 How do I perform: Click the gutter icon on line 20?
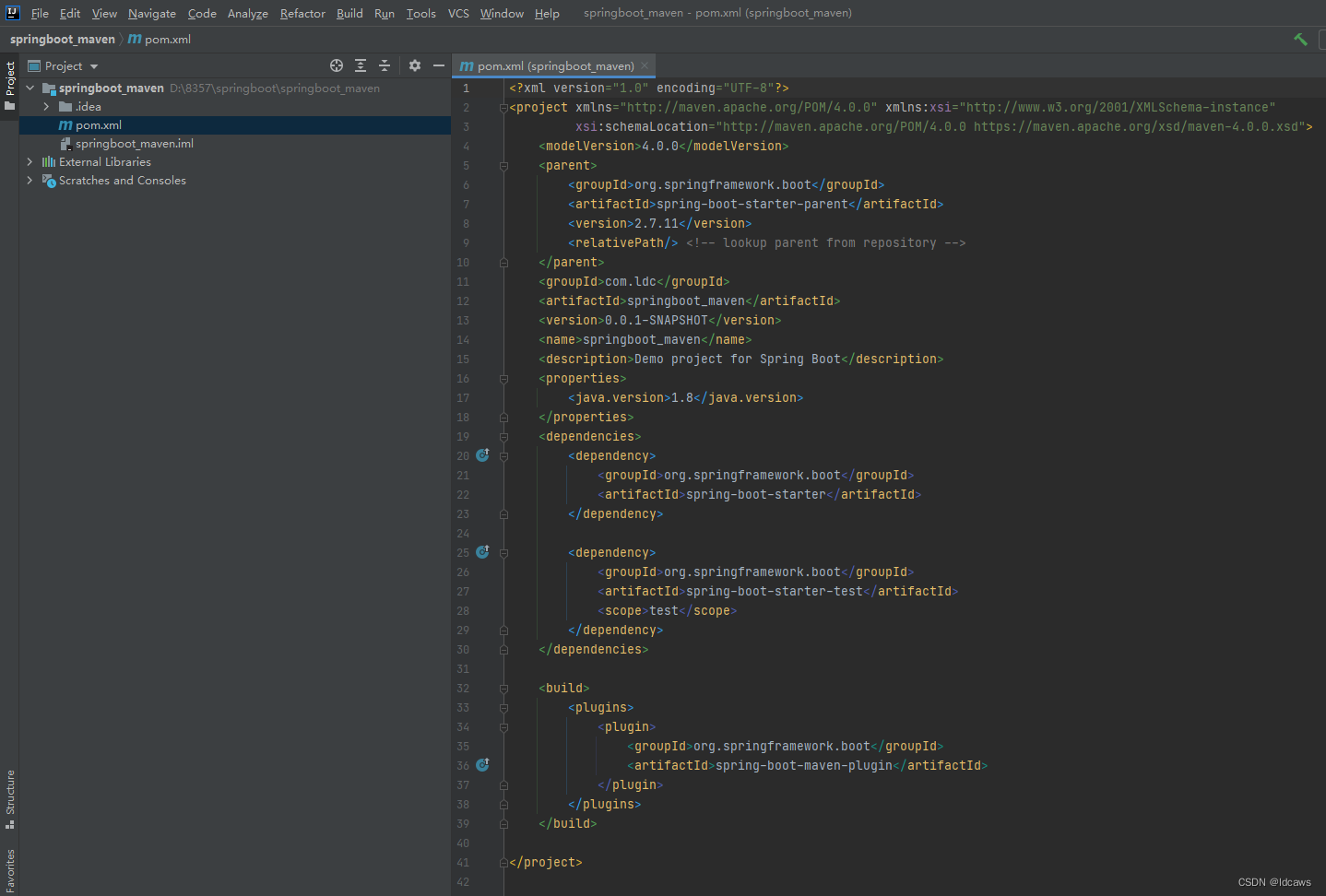click(482, 455)
